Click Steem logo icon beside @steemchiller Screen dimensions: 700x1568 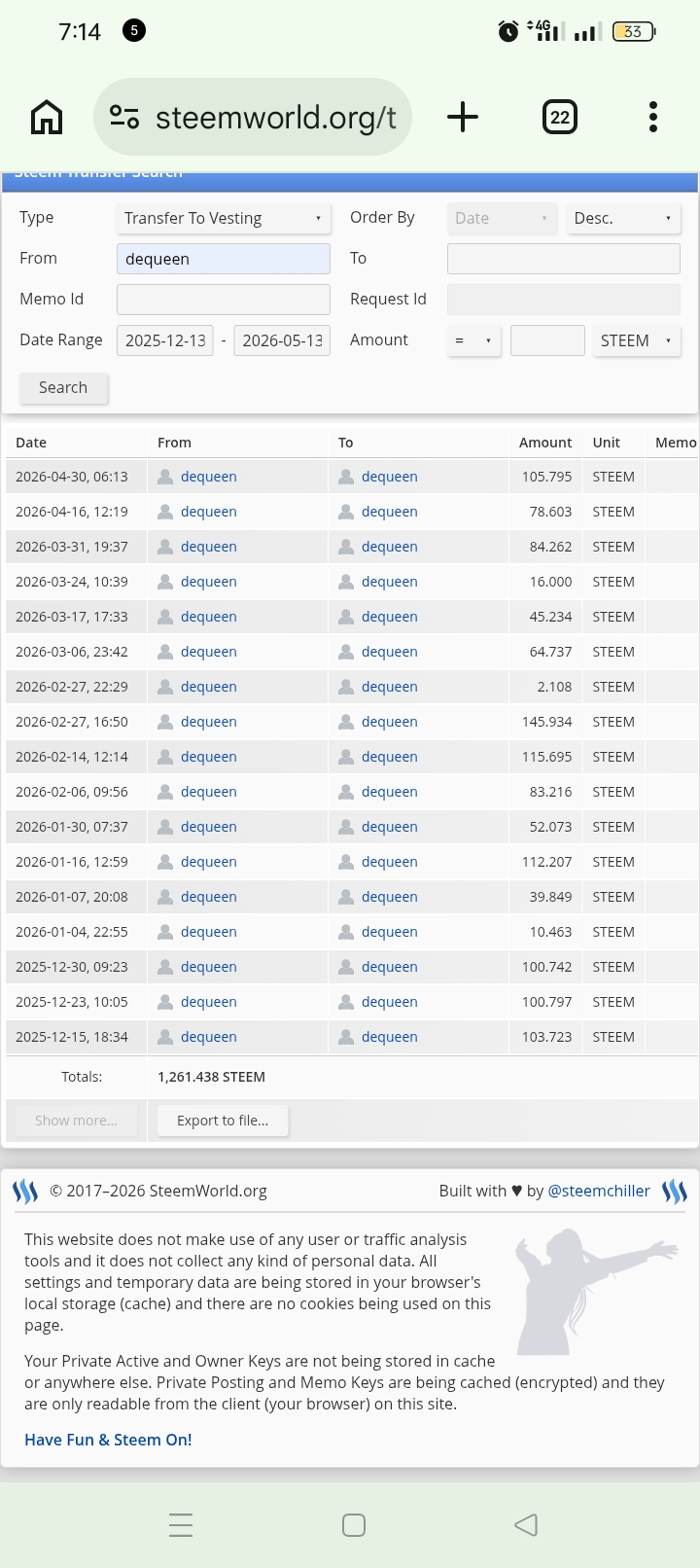point(675,1192)
